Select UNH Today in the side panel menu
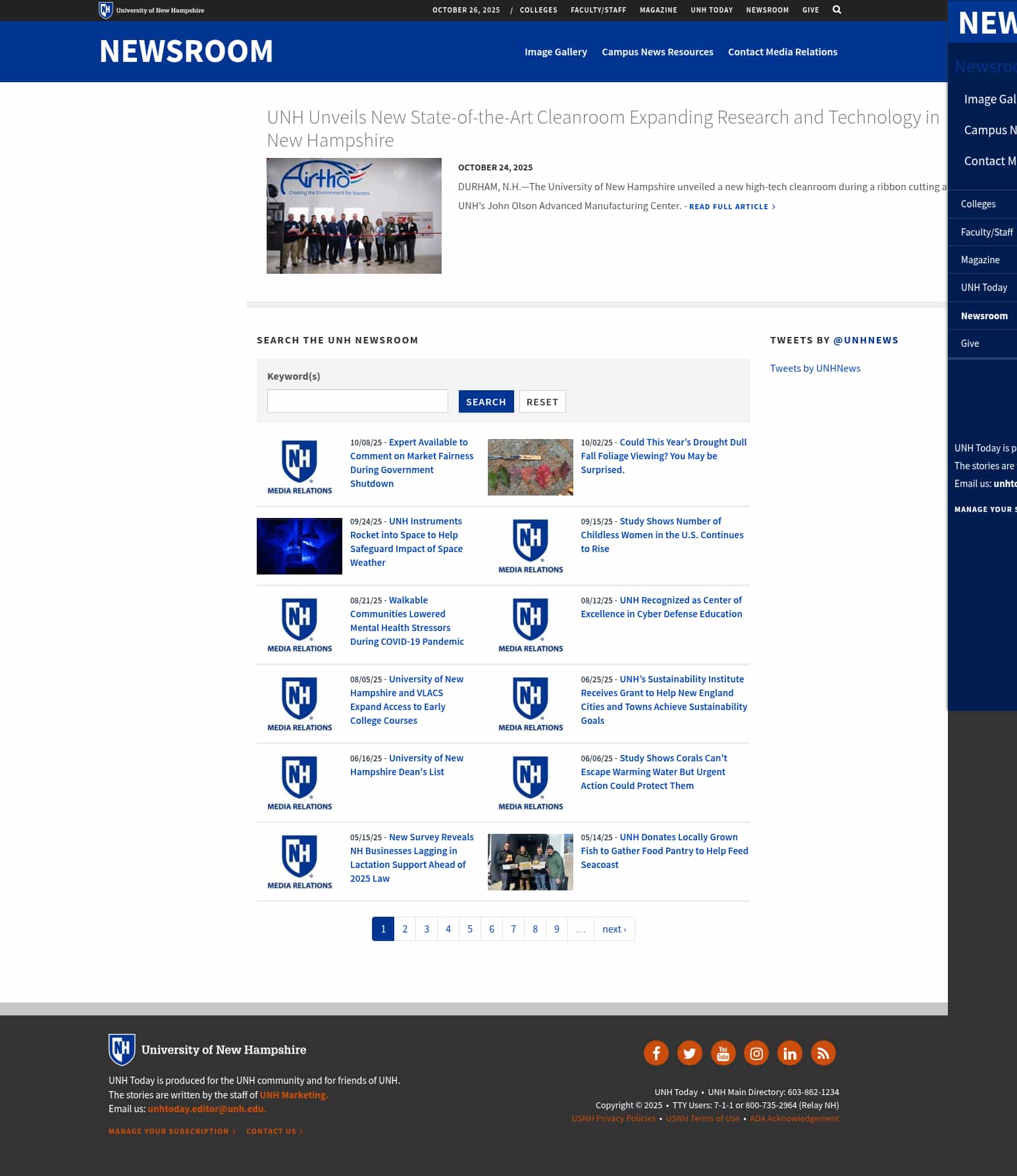Screen dimensions: 1017x1176 982,288
